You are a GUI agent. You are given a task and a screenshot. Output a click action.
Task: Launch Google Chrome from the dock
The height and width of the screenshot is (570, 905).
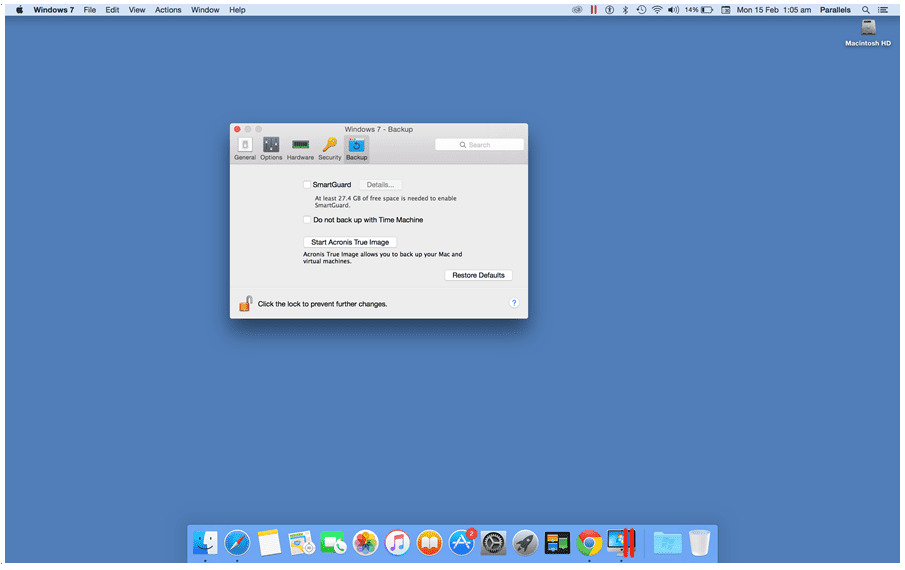(x=589, y=542)
